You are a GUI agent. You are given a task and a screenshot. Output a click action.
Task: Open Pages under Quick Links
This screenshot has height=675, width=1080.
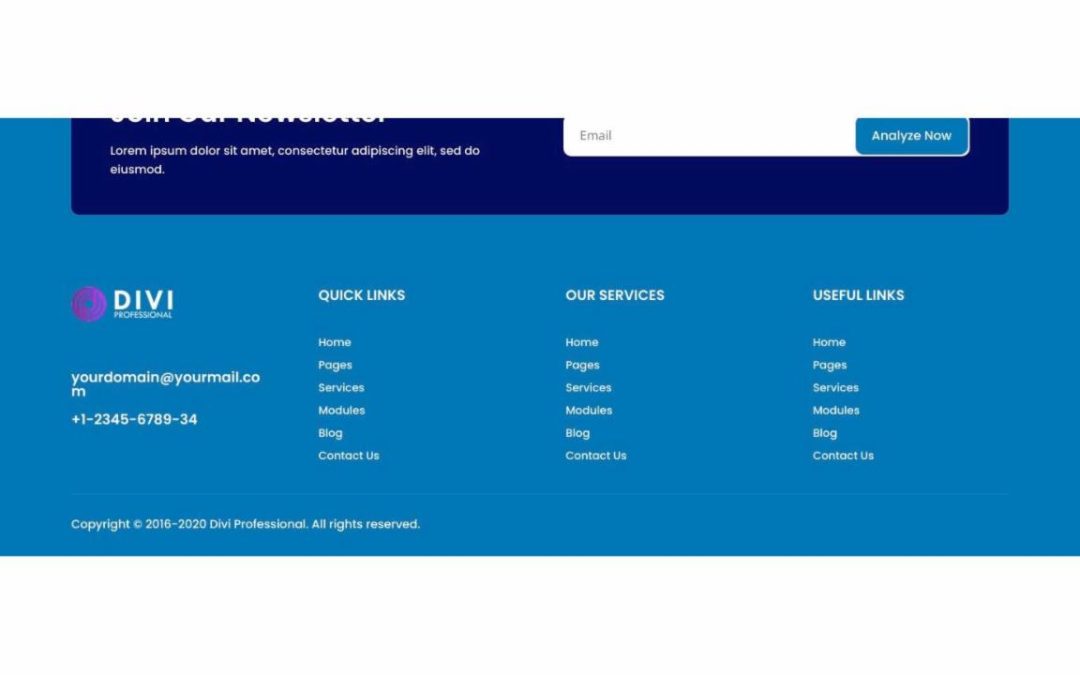tap(335, 365)
